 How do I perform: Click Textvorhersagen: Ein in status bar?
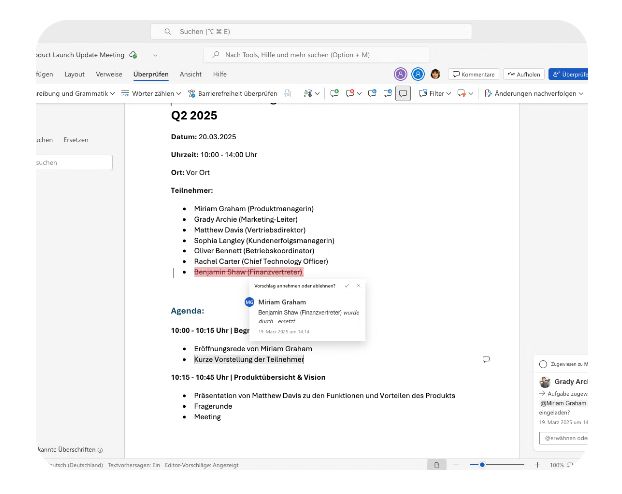pyautogui.click(x=134, y=465)
